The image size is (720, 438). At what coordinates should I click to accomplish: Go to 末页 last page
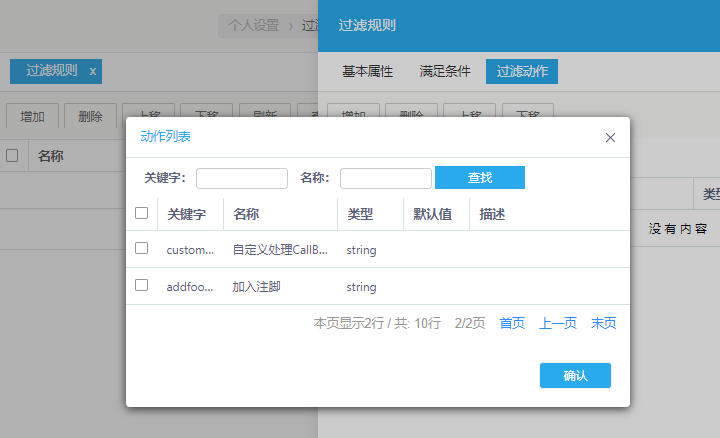click(x=603, y=323)
